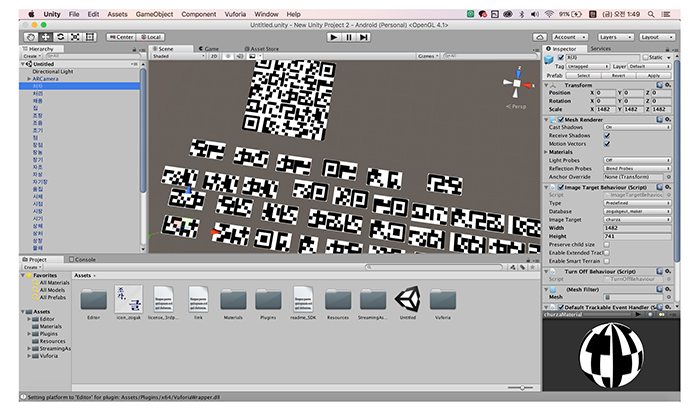This screenshot has width=700, height=409.
Task: Expand the Materials foldout in Mesh Renderer
Action: (x=546, y=152)
